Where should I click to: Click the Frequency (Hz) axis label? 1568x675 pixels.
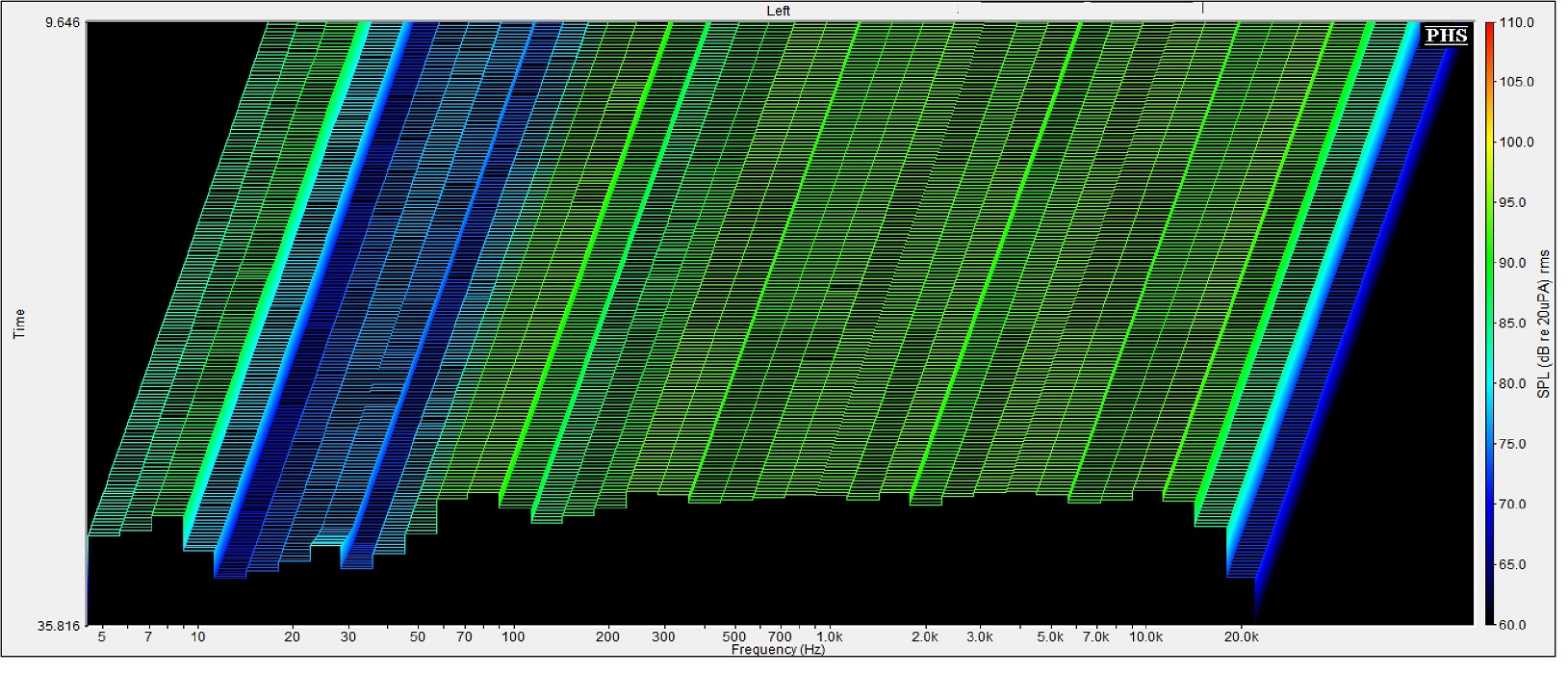pos(778,650)
